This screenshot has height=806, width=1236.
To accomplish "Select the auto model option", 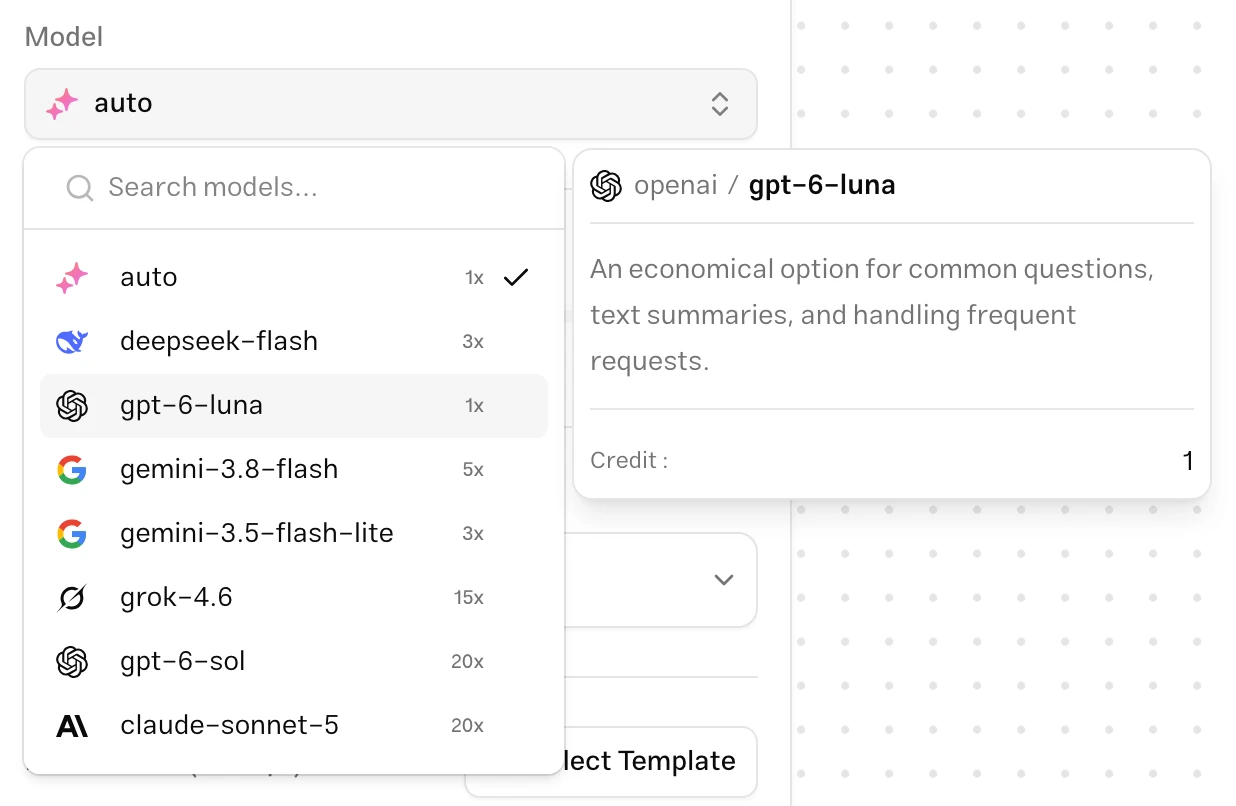I will (294, 277).
